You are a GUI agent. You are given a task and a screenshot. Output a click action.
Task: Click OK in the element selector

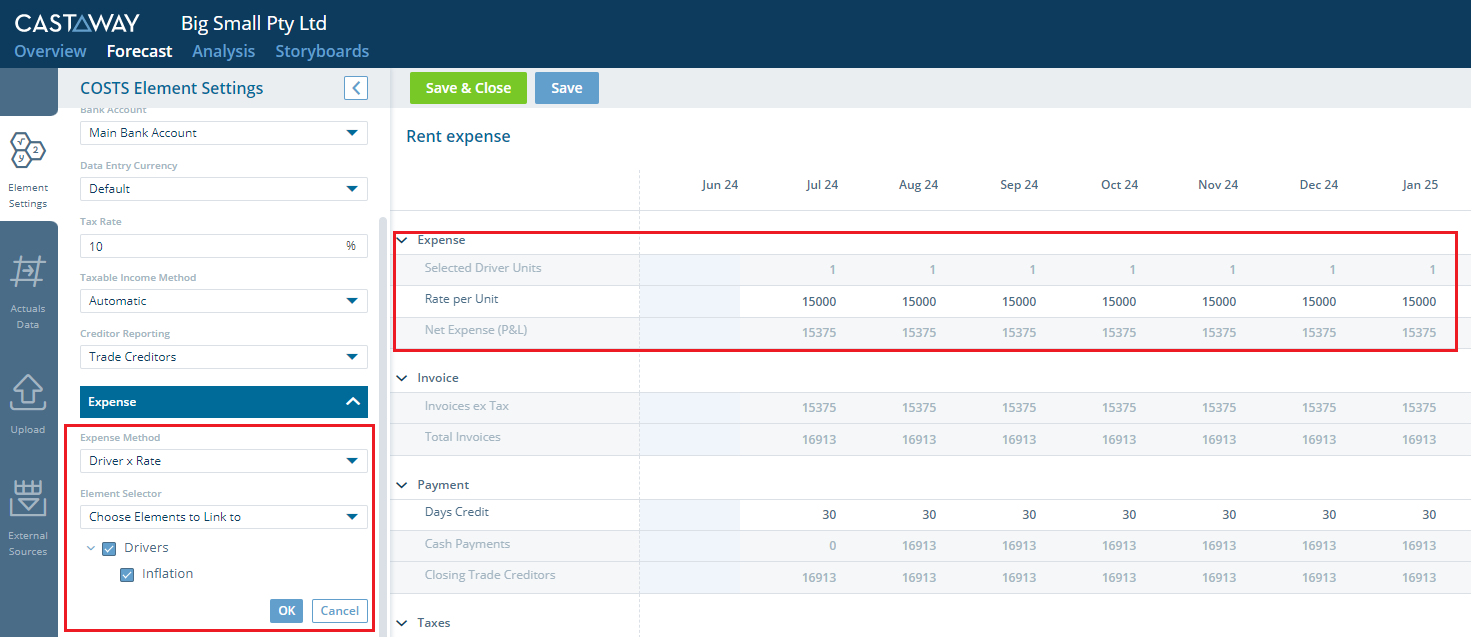287,611
